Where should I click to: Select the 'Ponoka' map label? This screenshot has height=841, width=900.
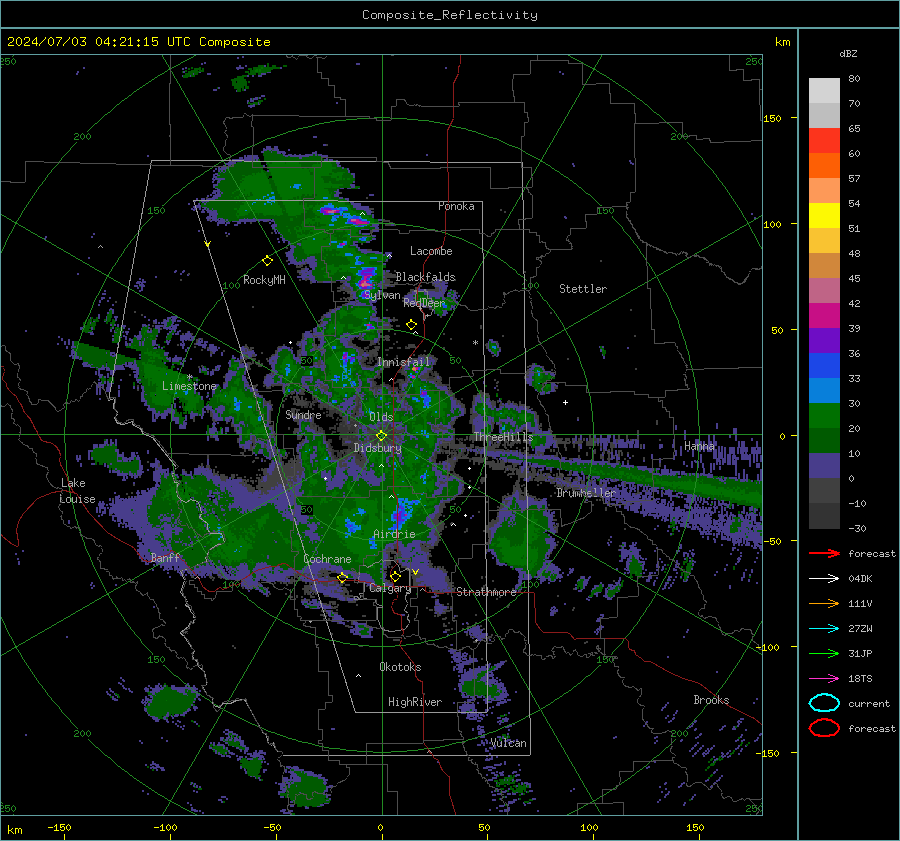tap(456, 206)
